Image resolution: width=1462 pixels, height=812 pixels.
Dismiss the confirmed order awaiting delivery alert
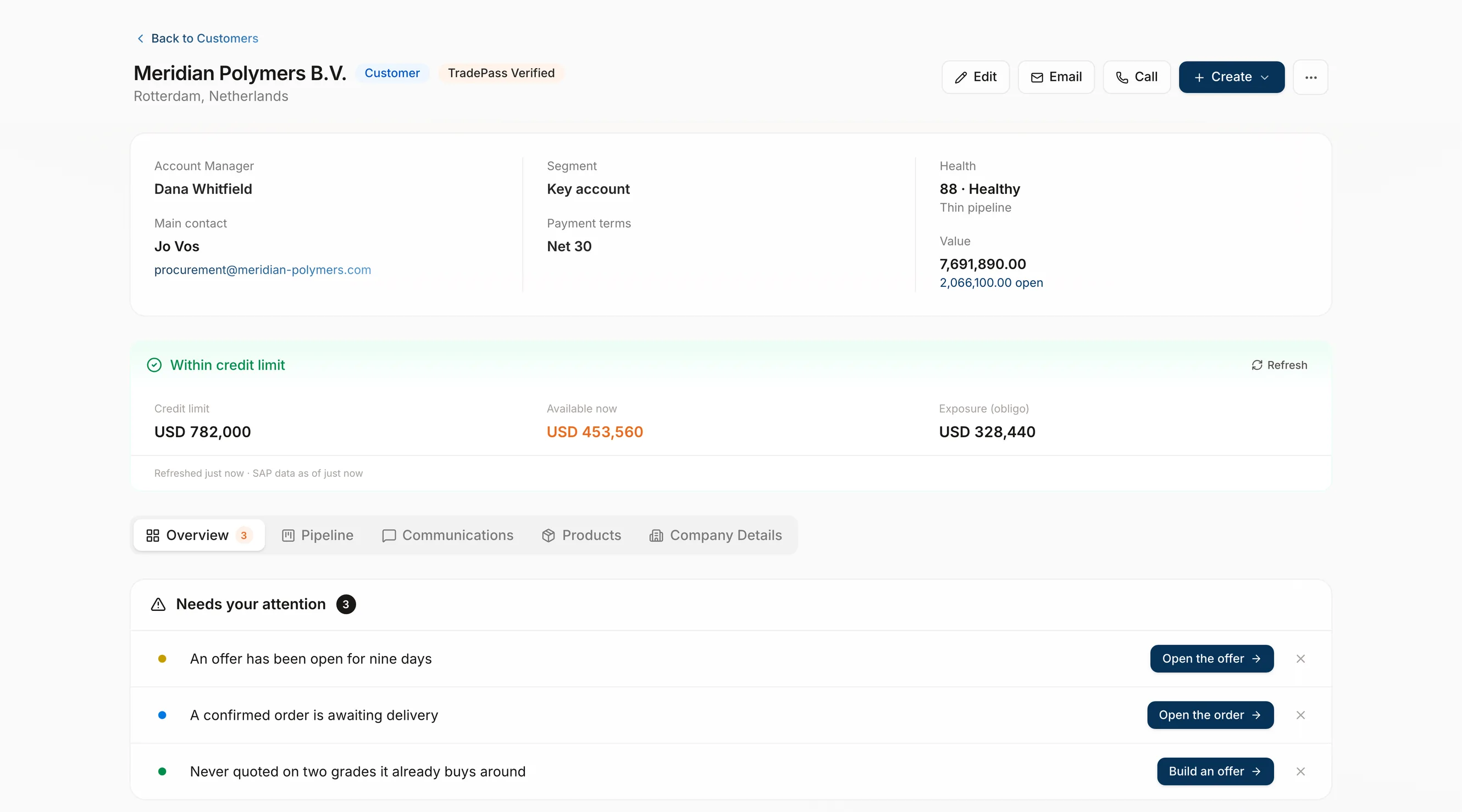point(1300,715)
